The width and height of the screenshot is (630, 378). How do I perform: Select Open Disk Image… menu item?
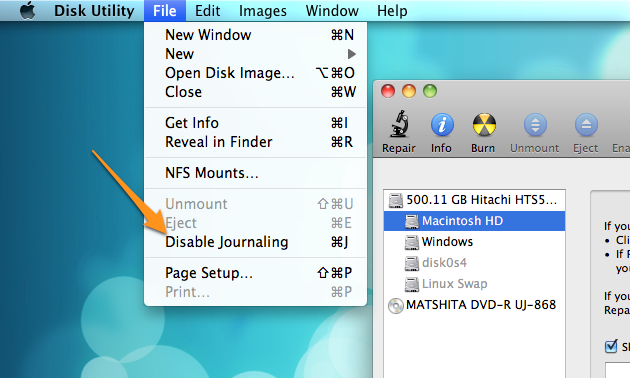click(x=256, y=73)
